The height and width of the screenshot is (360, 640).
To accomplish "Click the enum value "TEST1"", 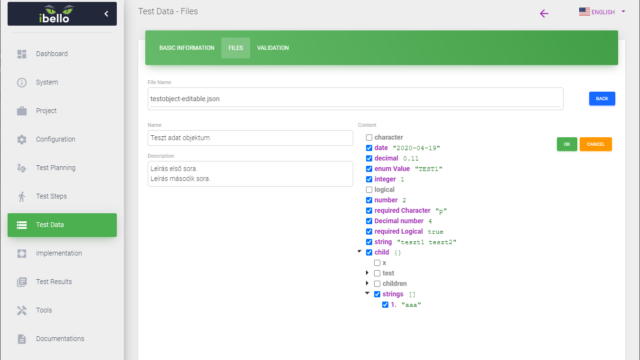I will (x=429, y=169).
